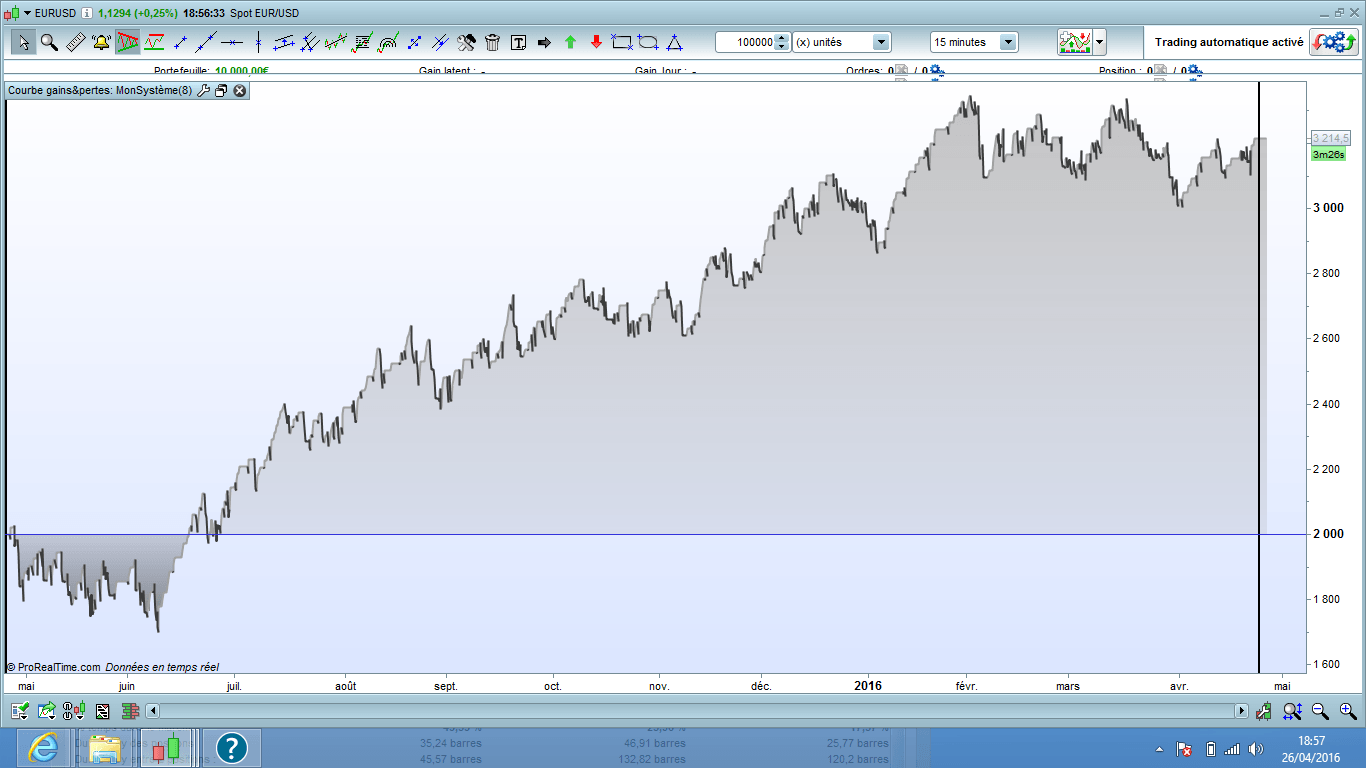Click the indicators and trading systems button
Screen dimensions: 1366x768
click(1075, 42)
